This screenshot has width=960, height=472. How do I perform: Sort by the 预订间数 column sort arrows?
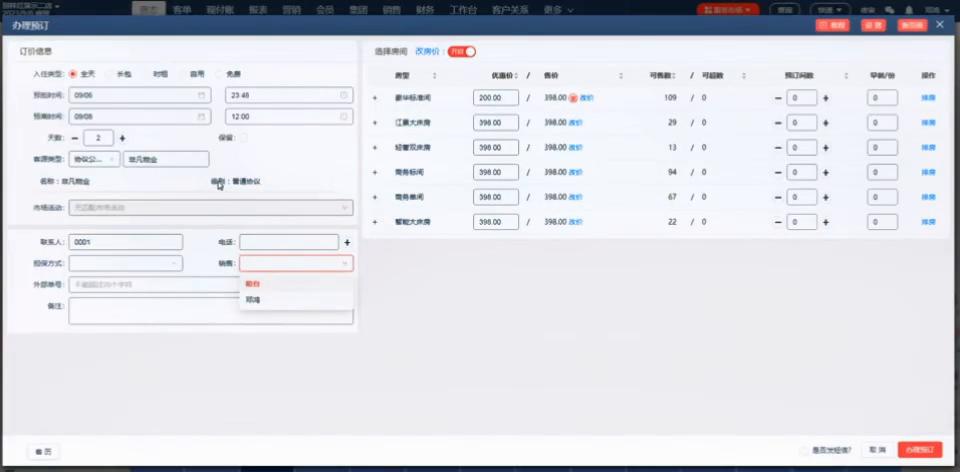846,75
